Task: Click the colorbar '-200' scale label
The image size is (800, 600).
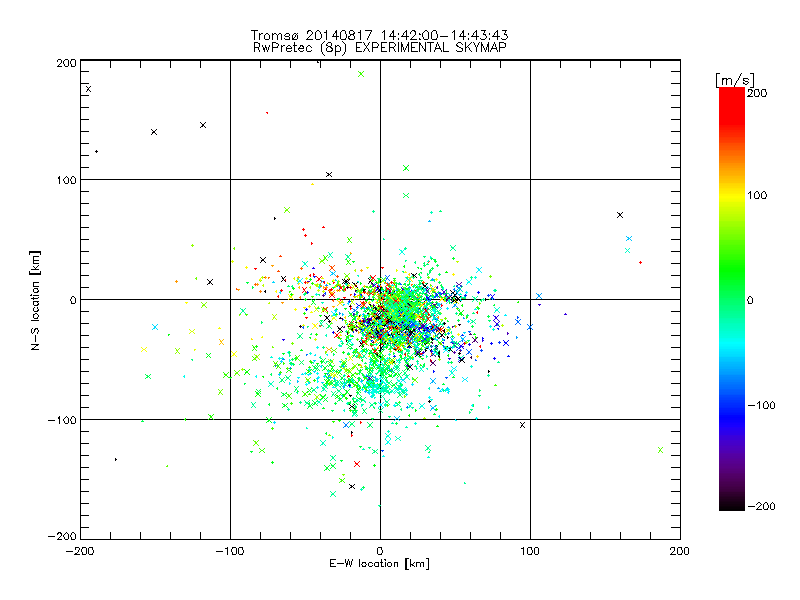Action: coord(761,506)
